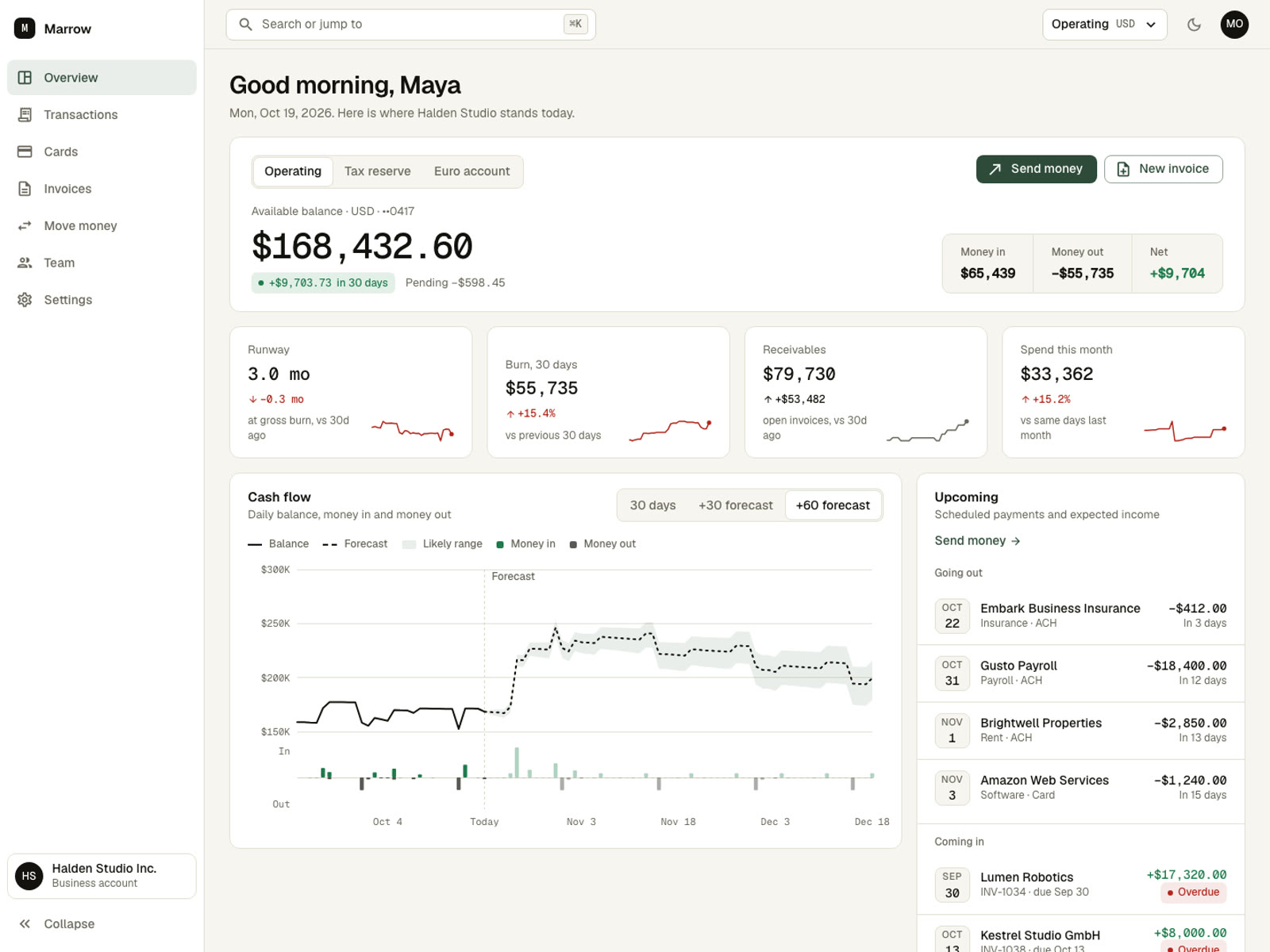Select the Operating account tab
This screenshot has height=952, width=1270.
[293, 171]
